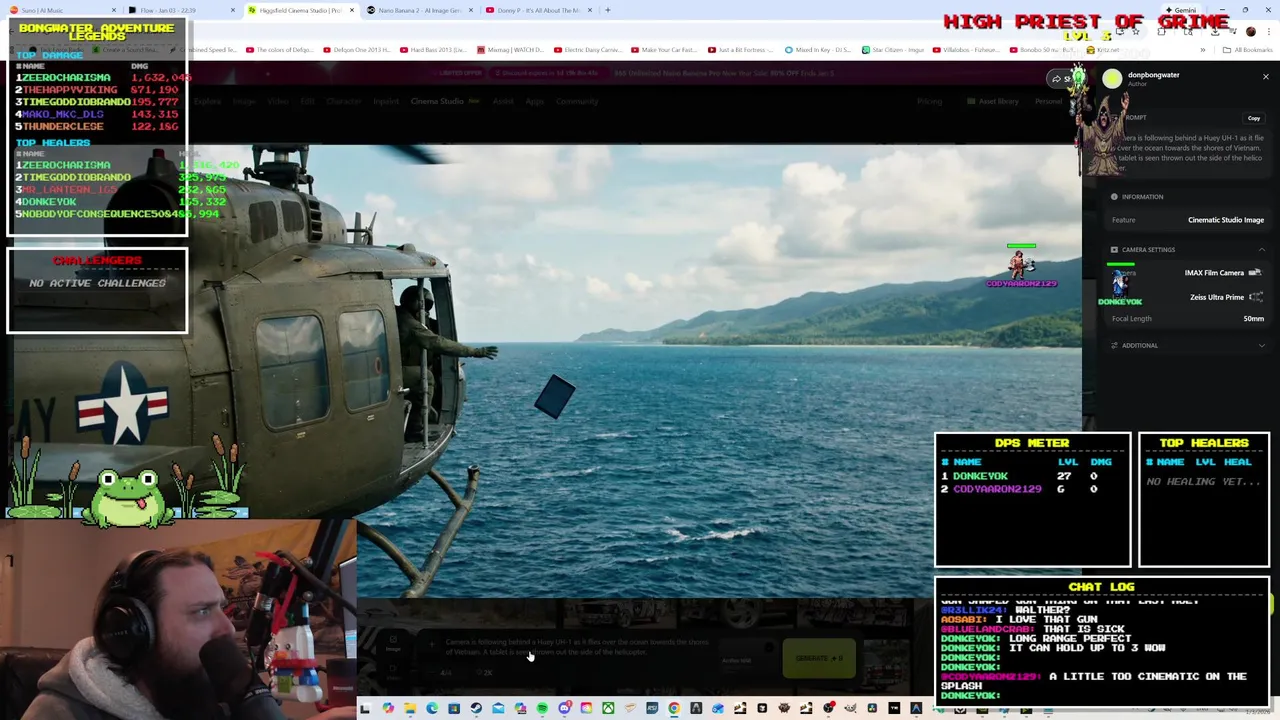The image size is (1280, 720).
Task: Expand the Additional section
Action: (x=1261, y=346)
